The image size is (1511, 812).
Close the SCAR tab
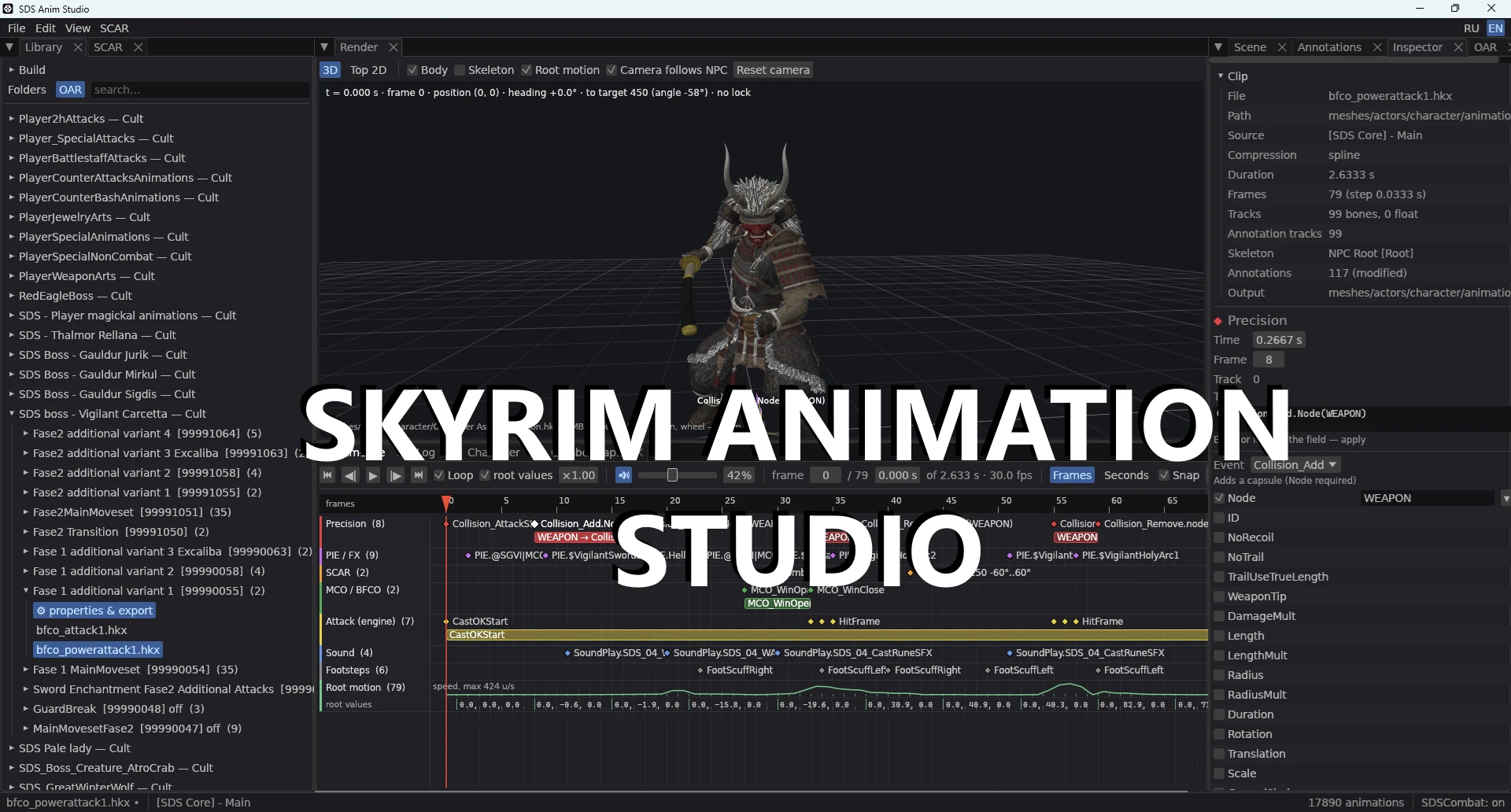coord(139,47)
